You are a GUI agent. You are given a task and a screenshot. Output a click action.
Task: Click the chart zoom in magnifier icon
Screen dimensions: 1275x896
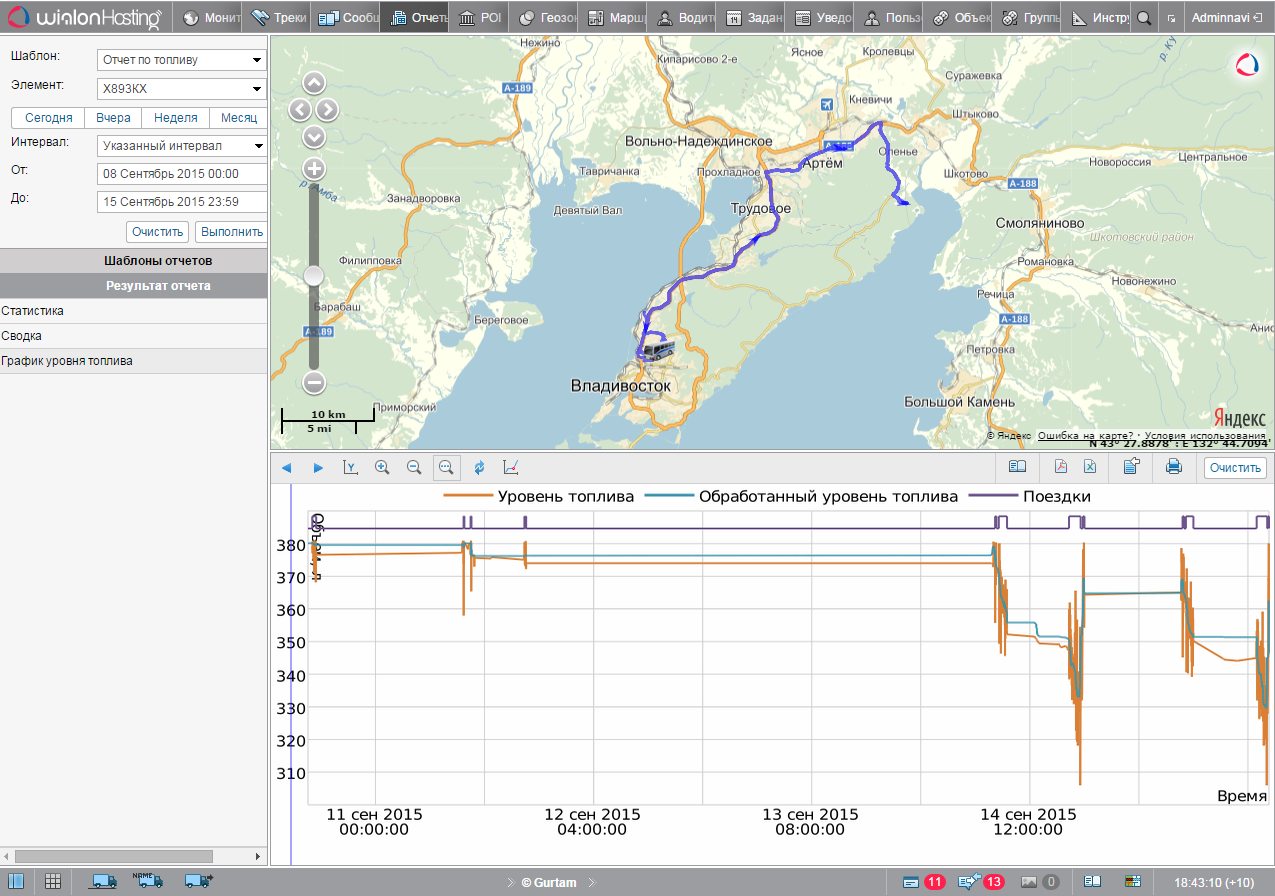(x=382, y=467)
